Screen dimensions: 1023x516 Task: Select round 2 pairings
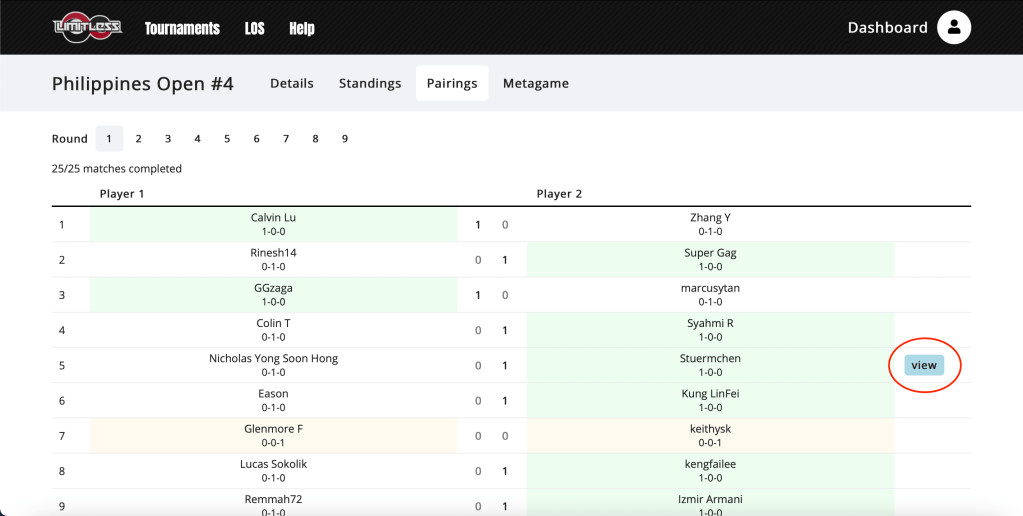(x=139, y=139)
